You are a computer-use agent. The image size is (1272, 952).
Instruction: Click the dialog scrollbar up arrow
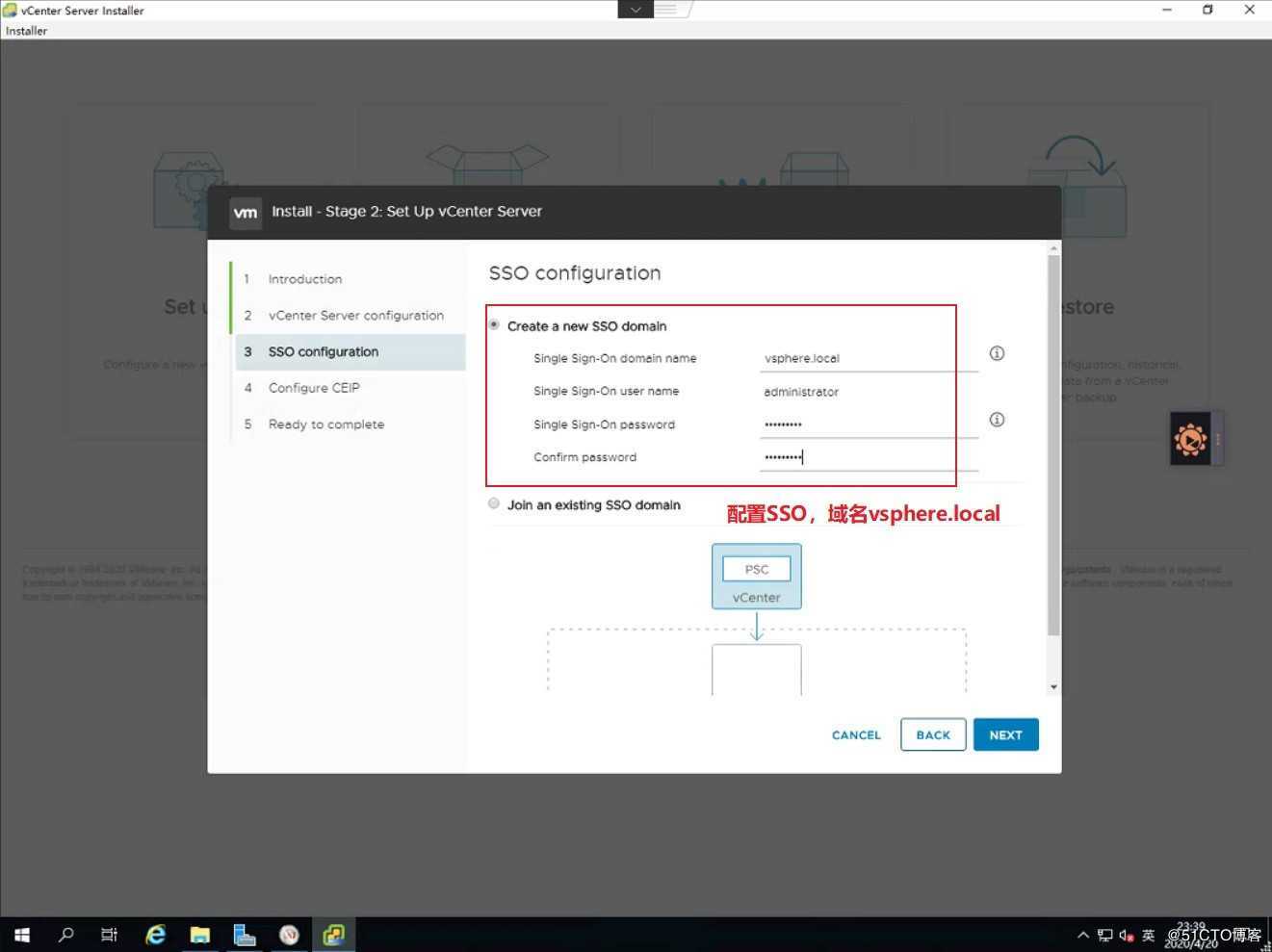1053,248
